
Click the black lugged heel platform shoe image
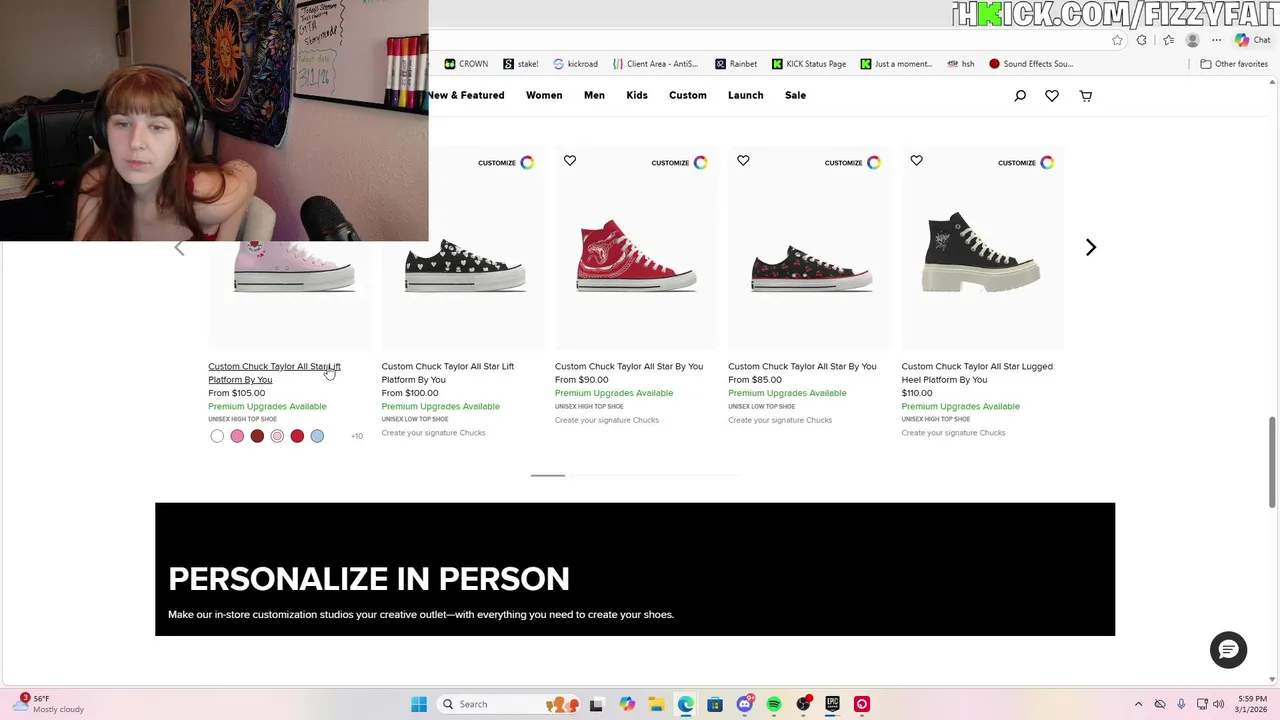(981, 252)
